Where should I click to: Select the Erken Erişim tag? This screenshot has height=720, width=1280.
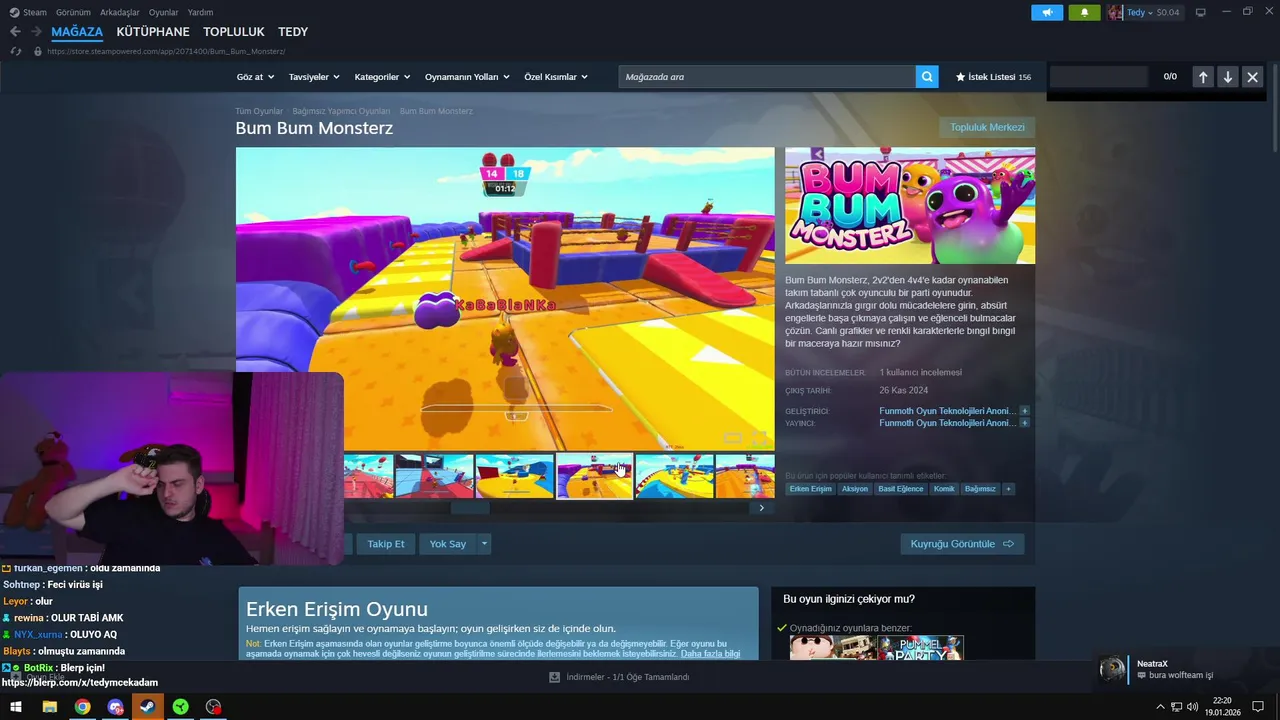[x=810, y=489]
